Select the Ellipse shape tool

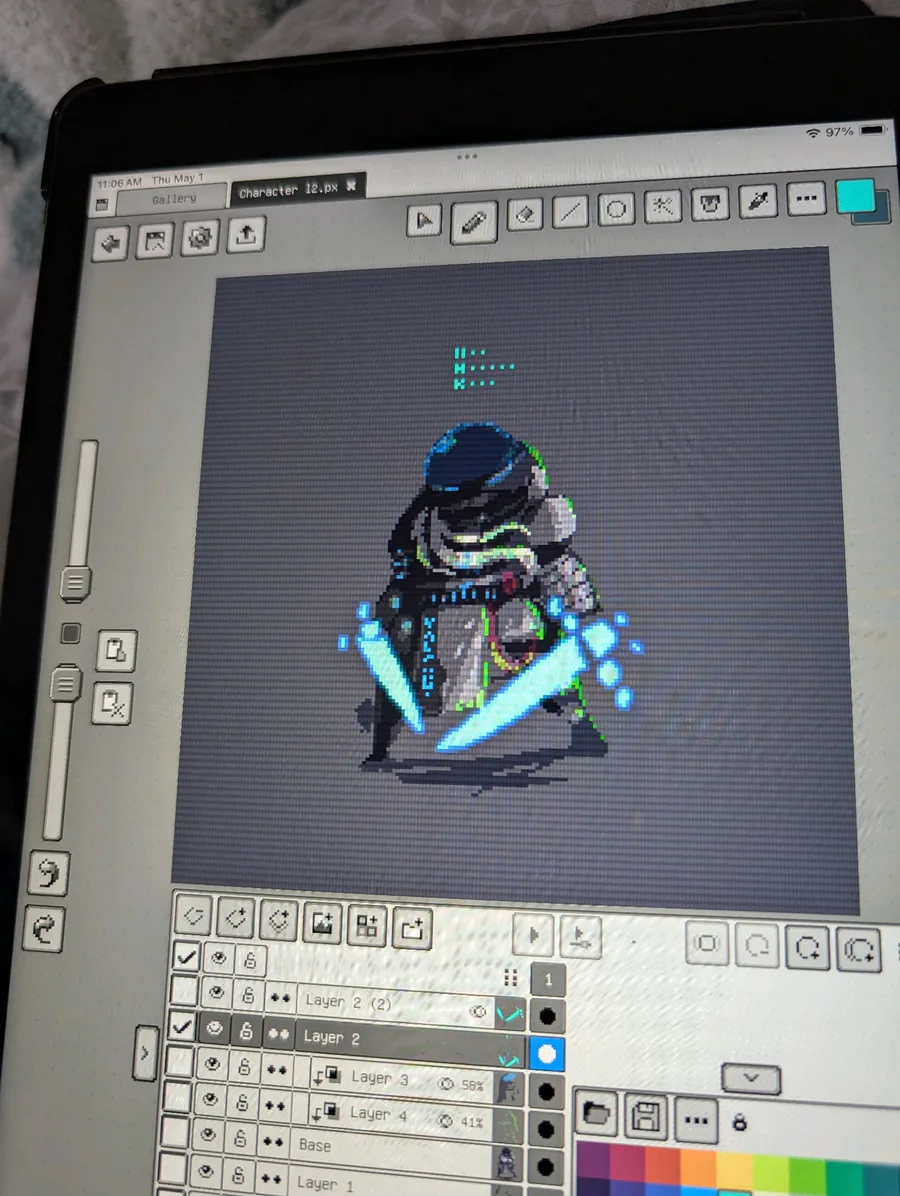pos(616,208)
